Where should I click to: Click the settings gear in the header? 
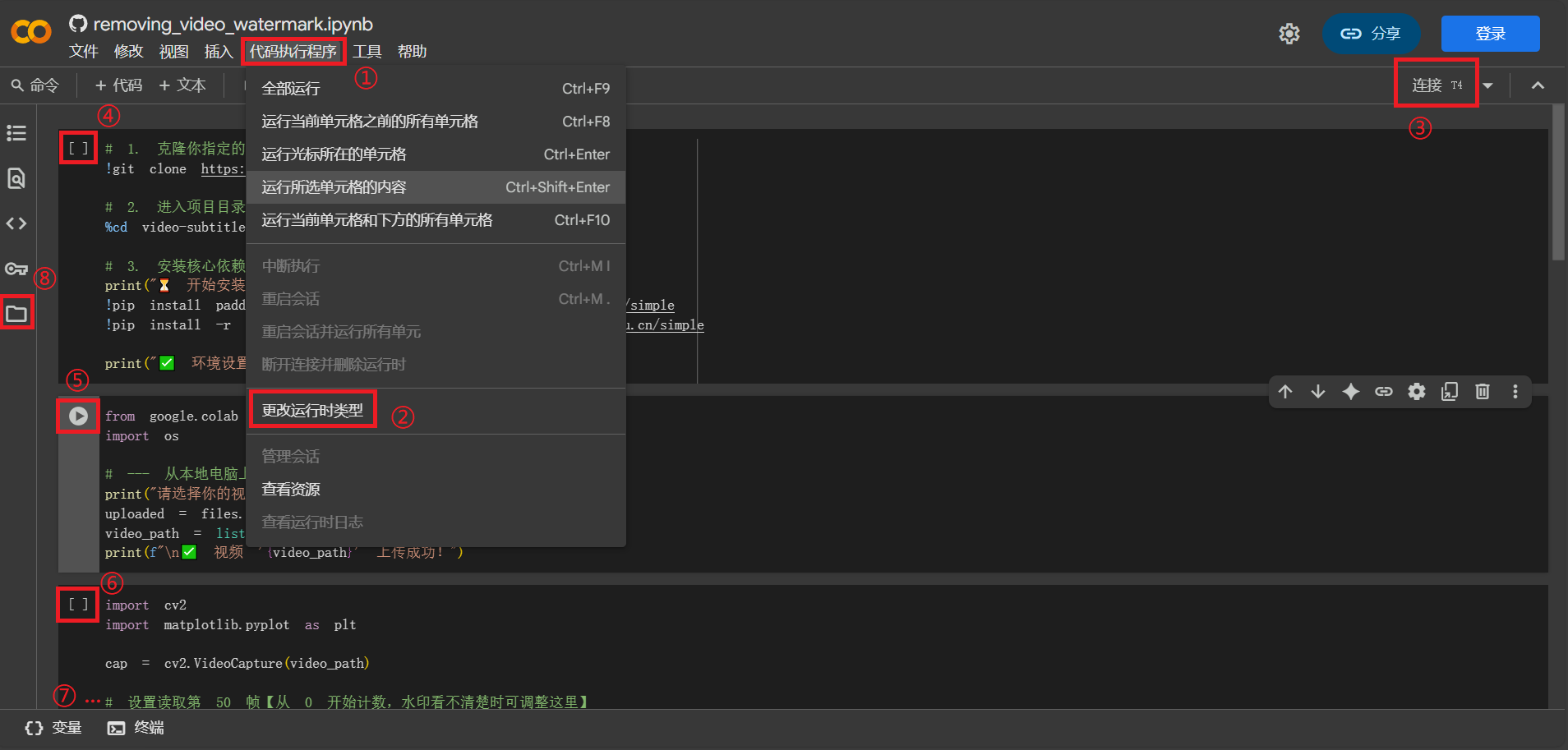1289,34
